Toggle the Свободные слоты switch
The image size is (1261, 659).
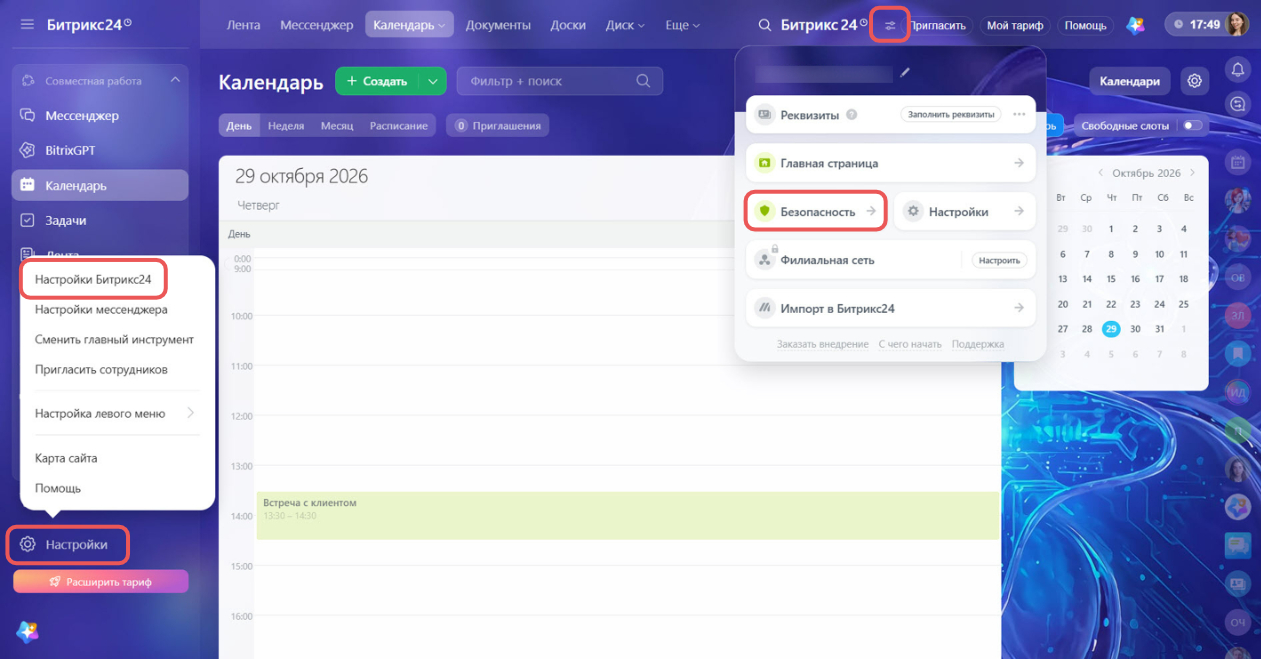(x=1191, y=126)
